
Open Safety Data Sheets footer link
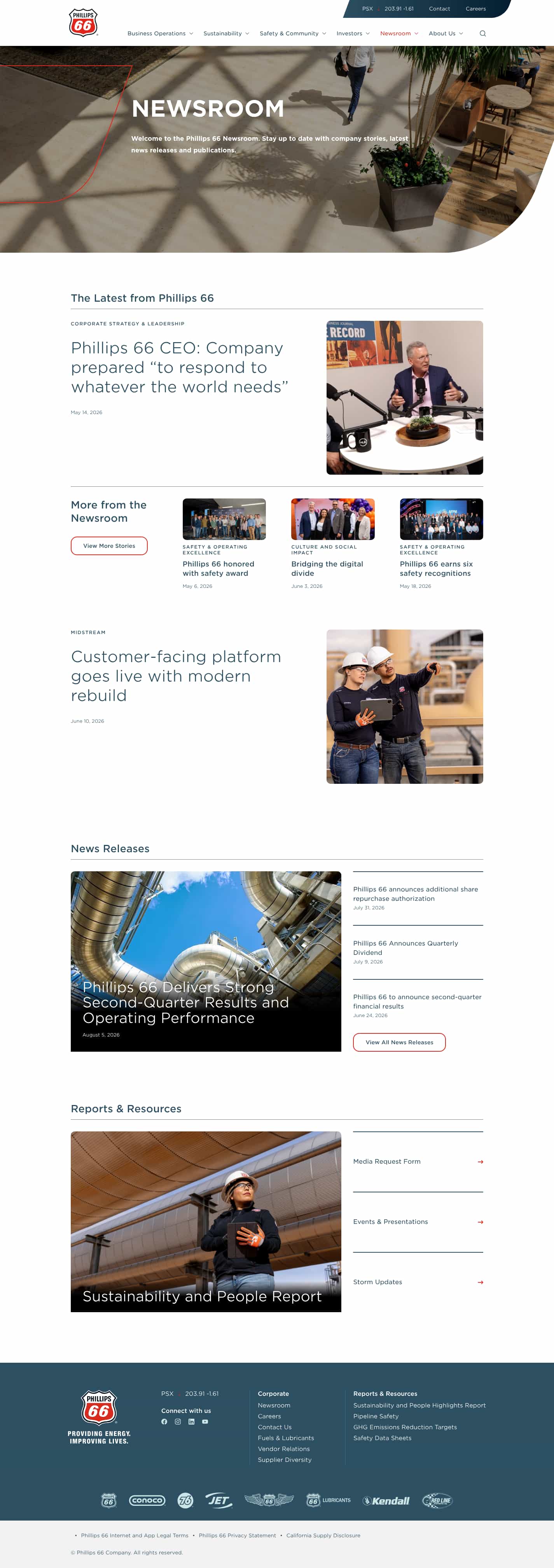382,1439
